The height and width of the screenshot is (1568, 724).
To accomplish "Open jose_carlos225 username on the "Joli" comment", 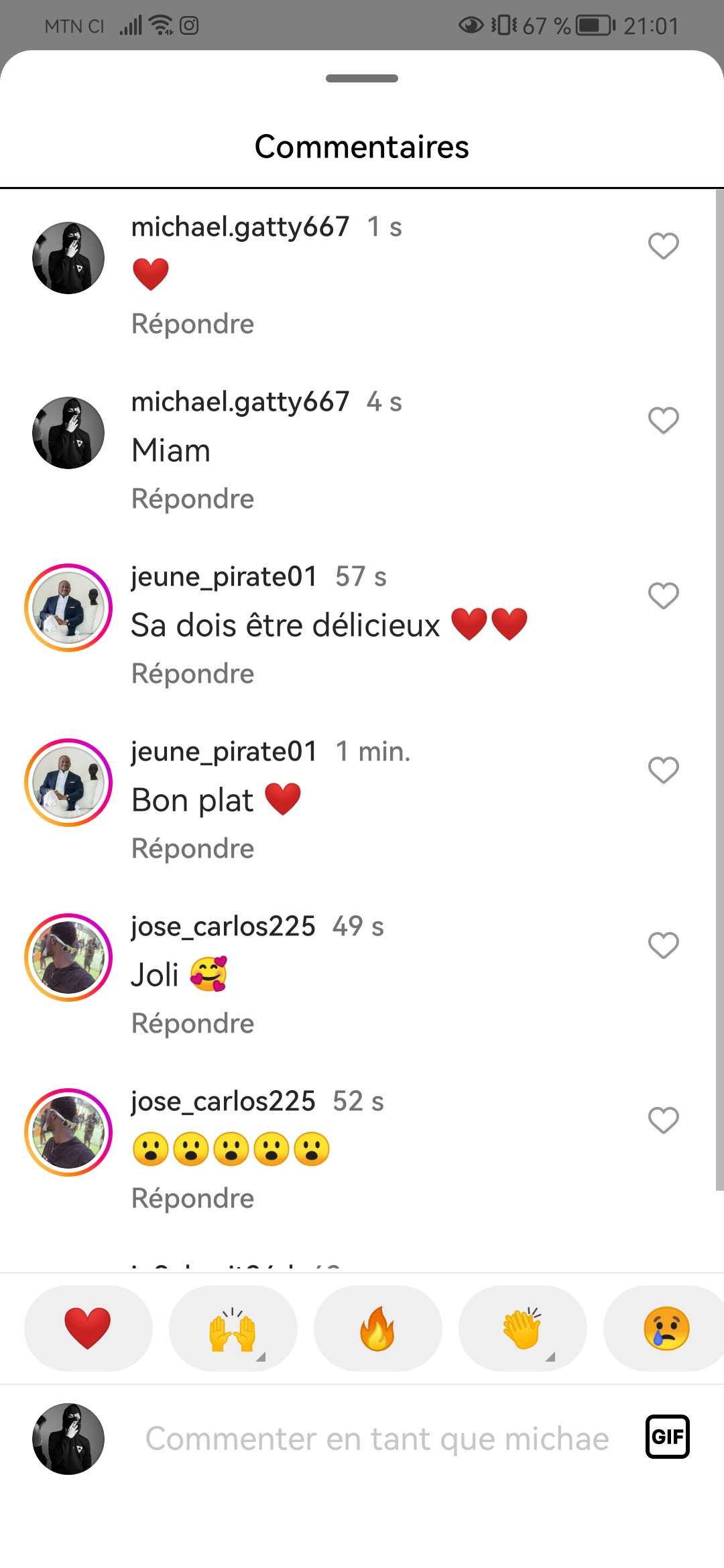I will [x=223, y=927].
